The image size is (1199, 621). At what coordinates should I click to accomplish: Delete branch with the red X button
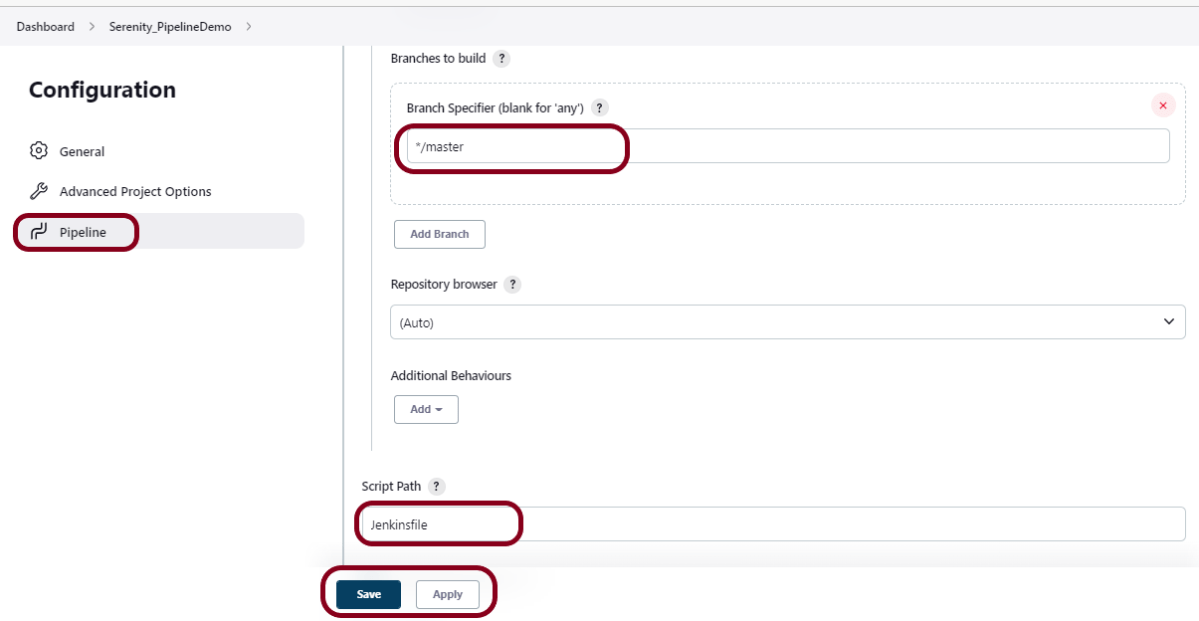(1162, 106)
